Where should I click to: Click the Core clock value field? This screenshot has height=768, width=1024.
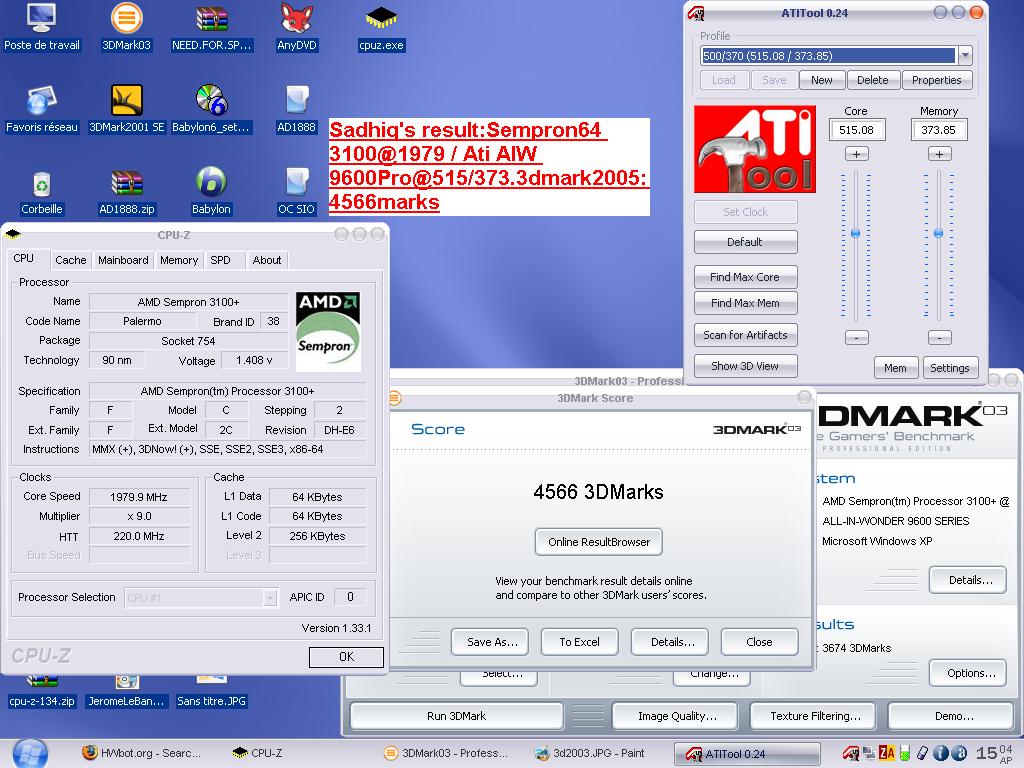[x=856, y=130]
